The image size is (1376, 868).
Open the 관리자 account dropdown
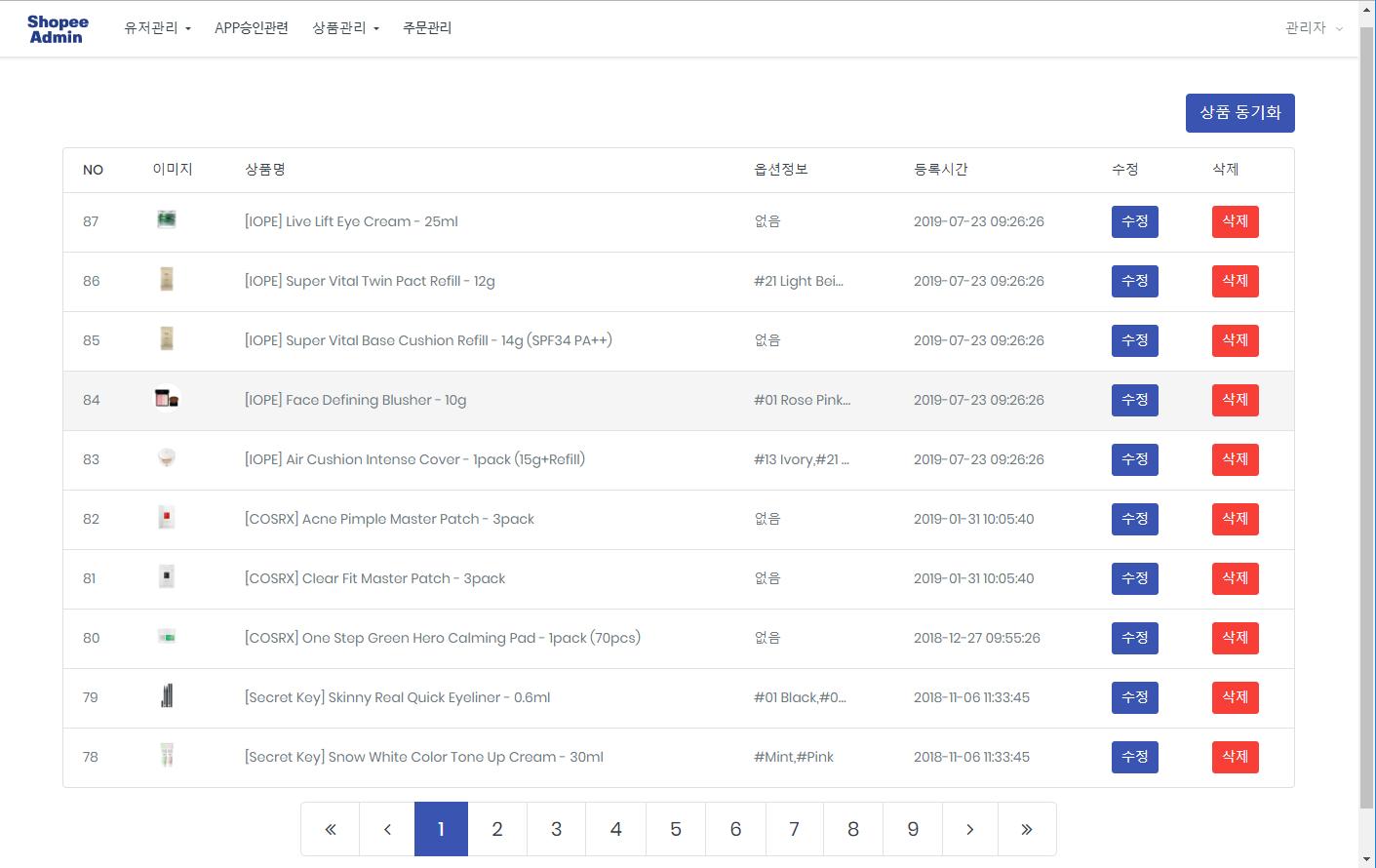point(1314,28)
